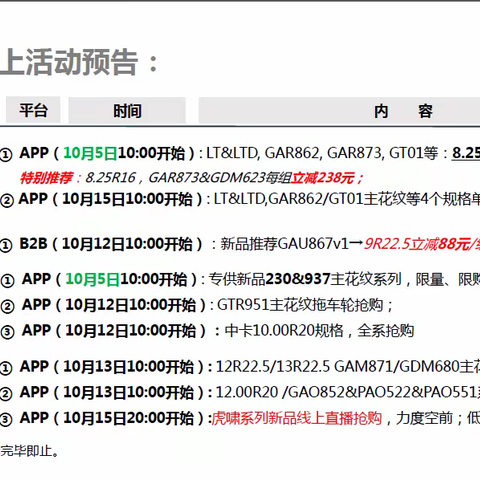Image resolution: width=480 pixels, height=480 pixels.
Task: Click the text 新品推荐GAU867v1
Action: (x=284, y=244)
